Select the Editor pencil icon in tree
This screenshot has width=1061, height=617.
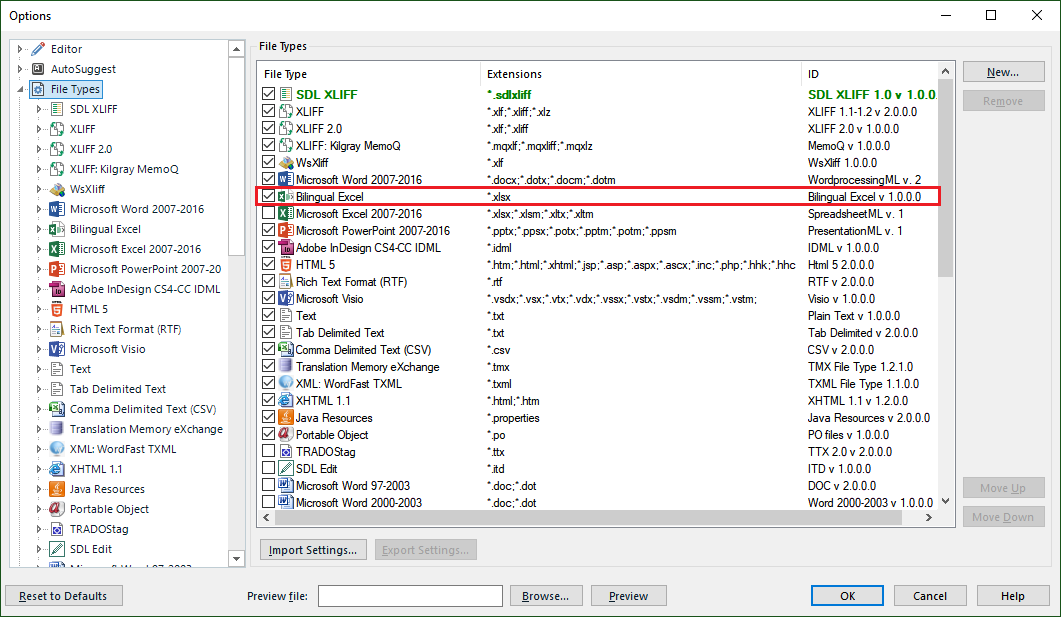pyautogui.click(x=39, y=49)
